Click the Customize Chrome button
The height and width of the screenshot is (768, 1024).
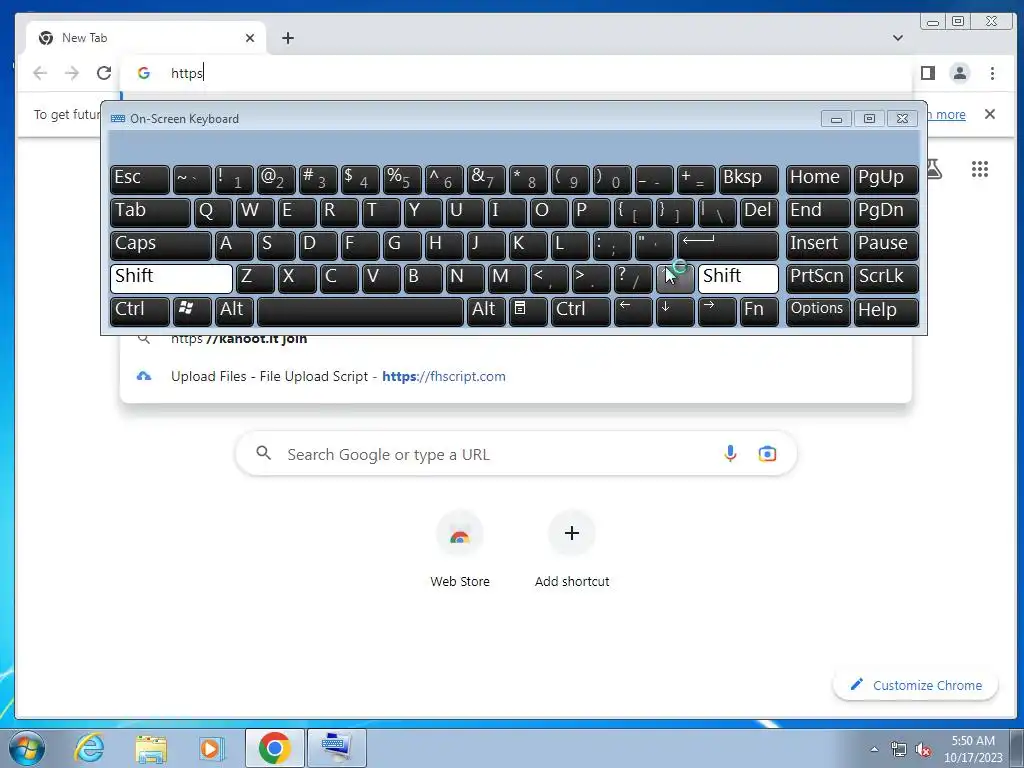coord(916,685)
